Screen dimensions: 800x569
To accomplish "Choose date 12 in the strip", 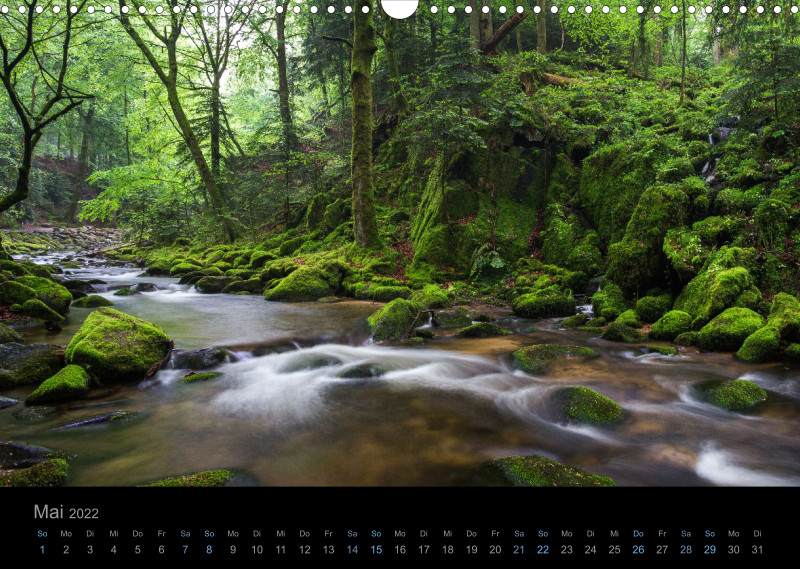I will point(305,550).
